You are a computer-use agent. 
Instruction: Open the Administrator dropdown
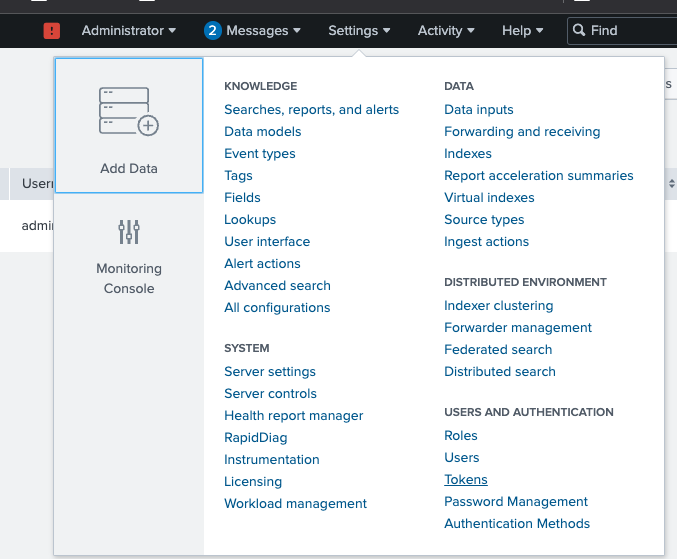click(129, 31)
